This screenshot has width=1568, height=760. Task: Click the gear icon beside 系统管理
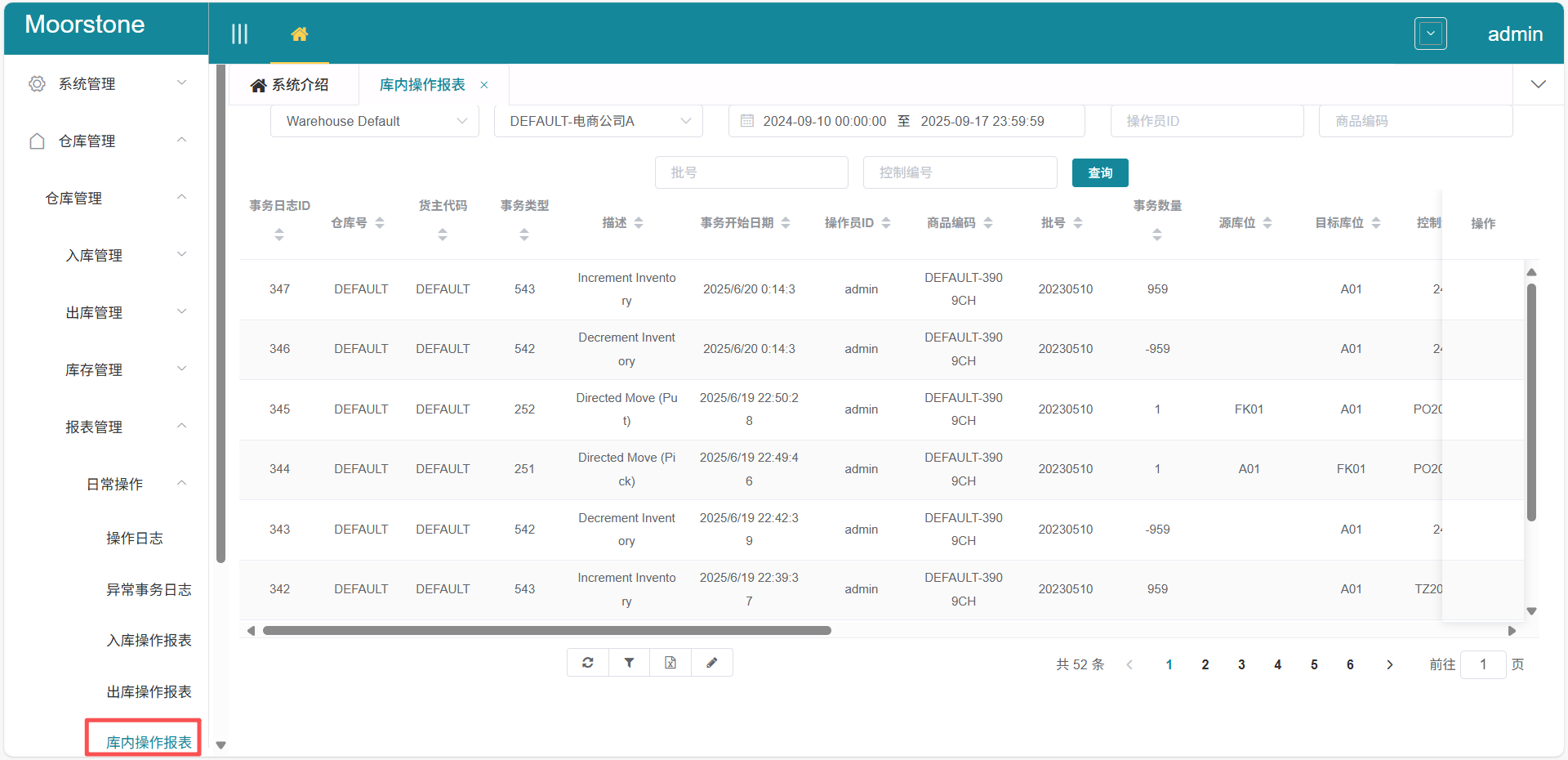[36, 83]
